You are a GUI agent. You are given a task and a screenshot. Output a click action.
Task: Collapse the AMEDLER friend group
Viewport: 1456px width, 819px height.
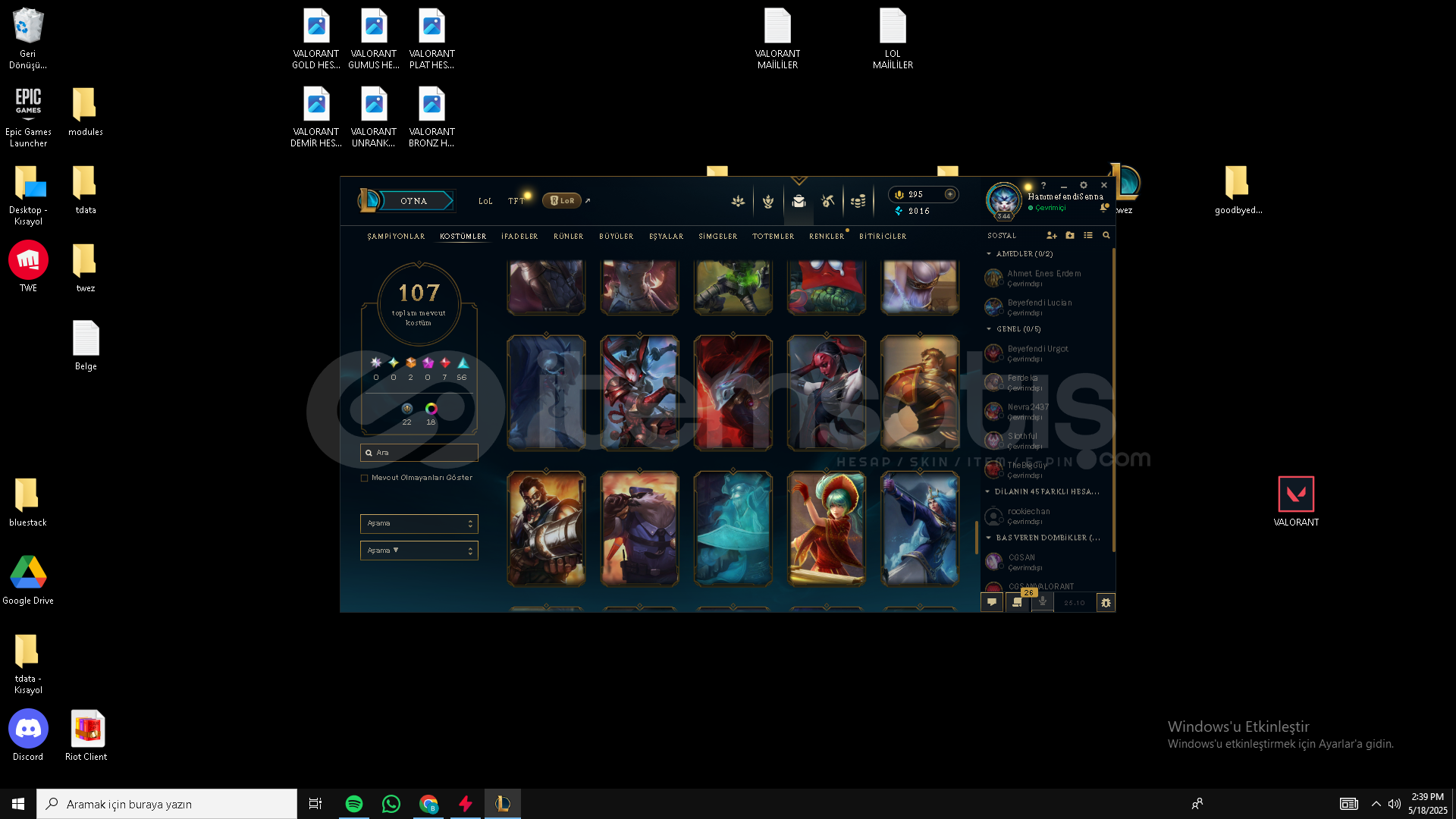tap(989, 254)
